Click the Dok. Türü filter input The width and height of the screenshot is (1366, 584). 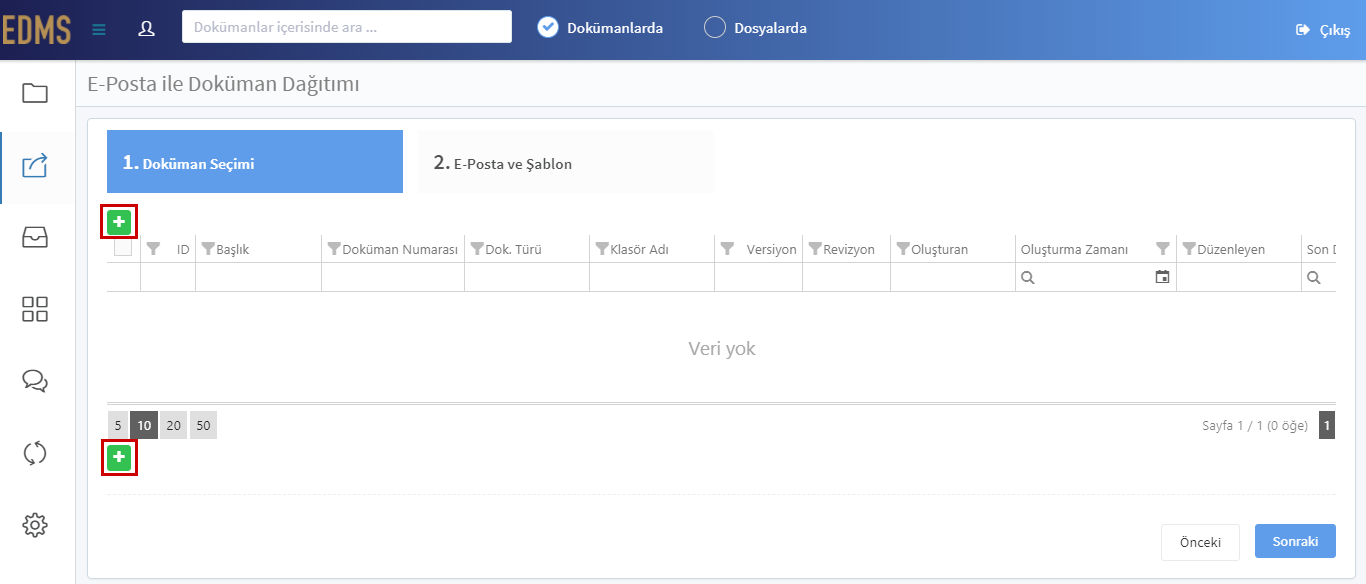point(527,277)
